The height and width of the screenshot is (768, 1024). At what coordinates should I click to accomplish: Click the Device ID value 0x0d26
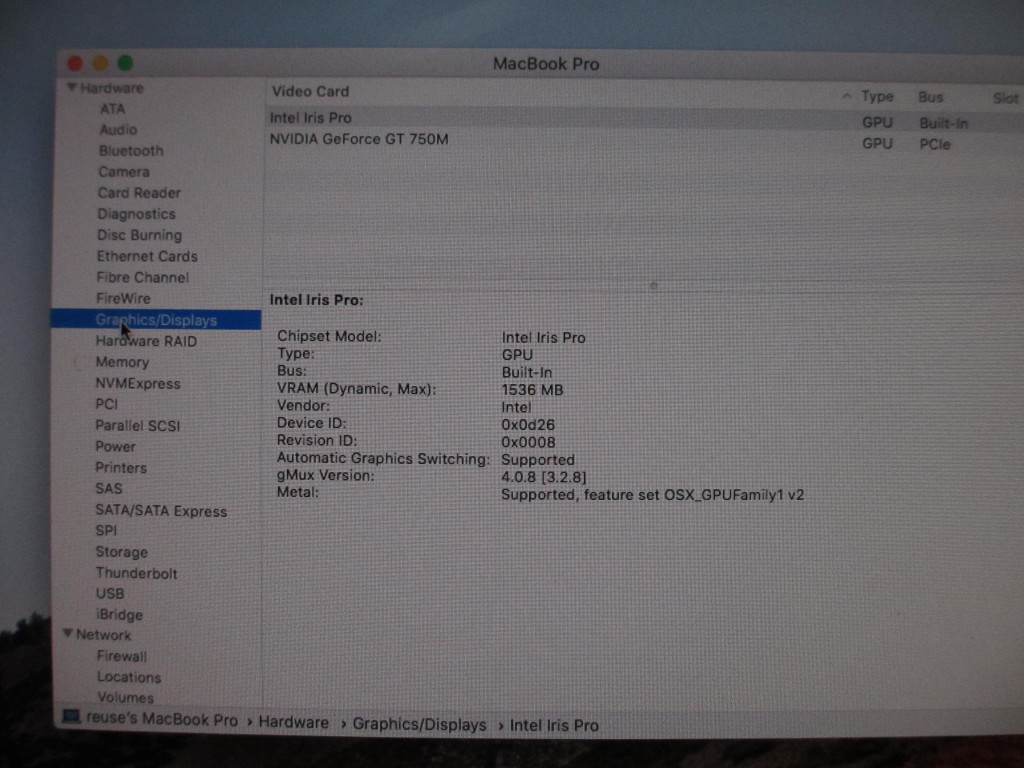pos(528,424)
